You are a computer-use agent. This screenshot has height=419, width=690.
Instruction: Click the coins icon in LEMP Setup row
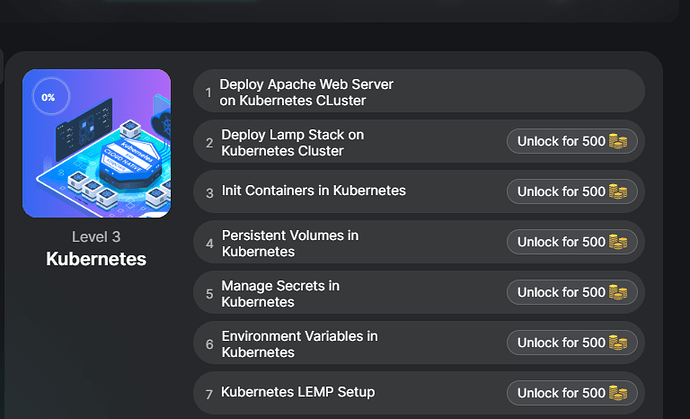click(x=618, y=393)
